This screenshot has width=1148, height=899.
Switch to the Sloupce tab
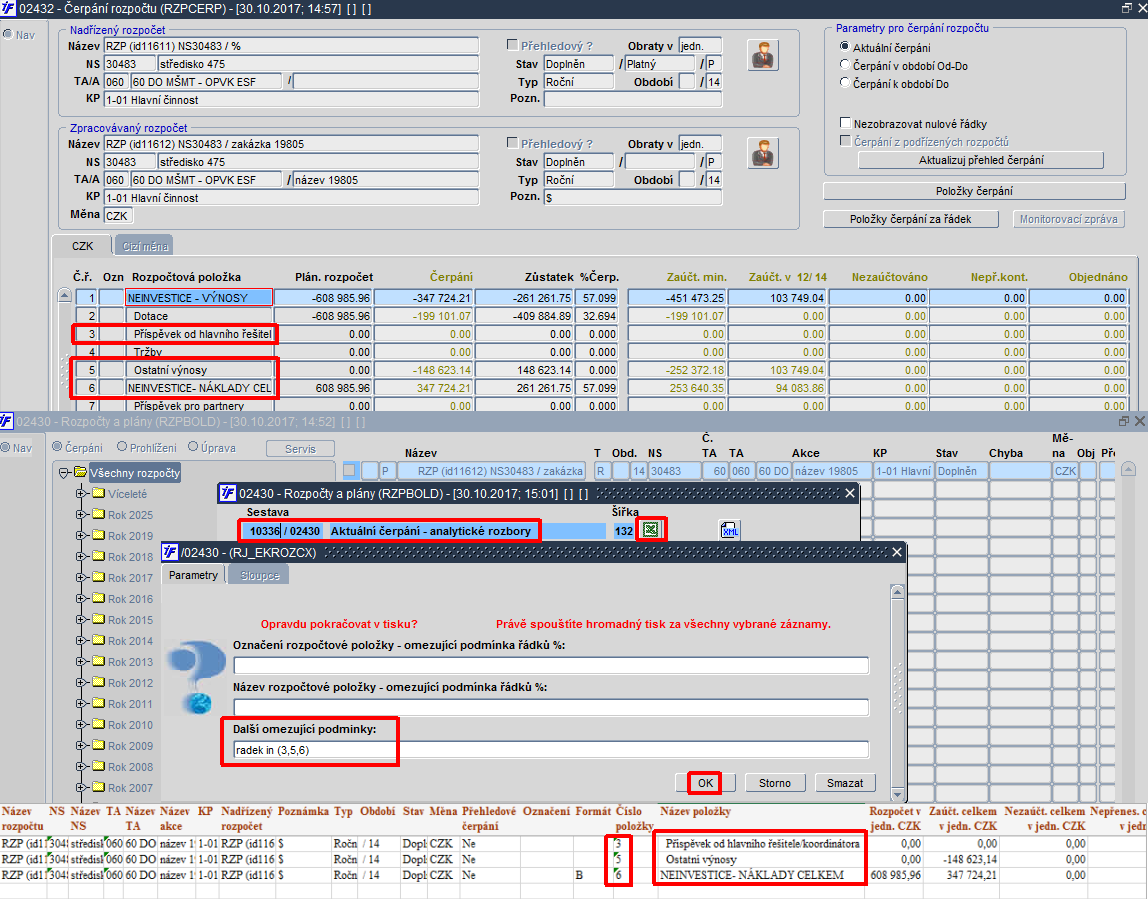[x=259, y=575]
